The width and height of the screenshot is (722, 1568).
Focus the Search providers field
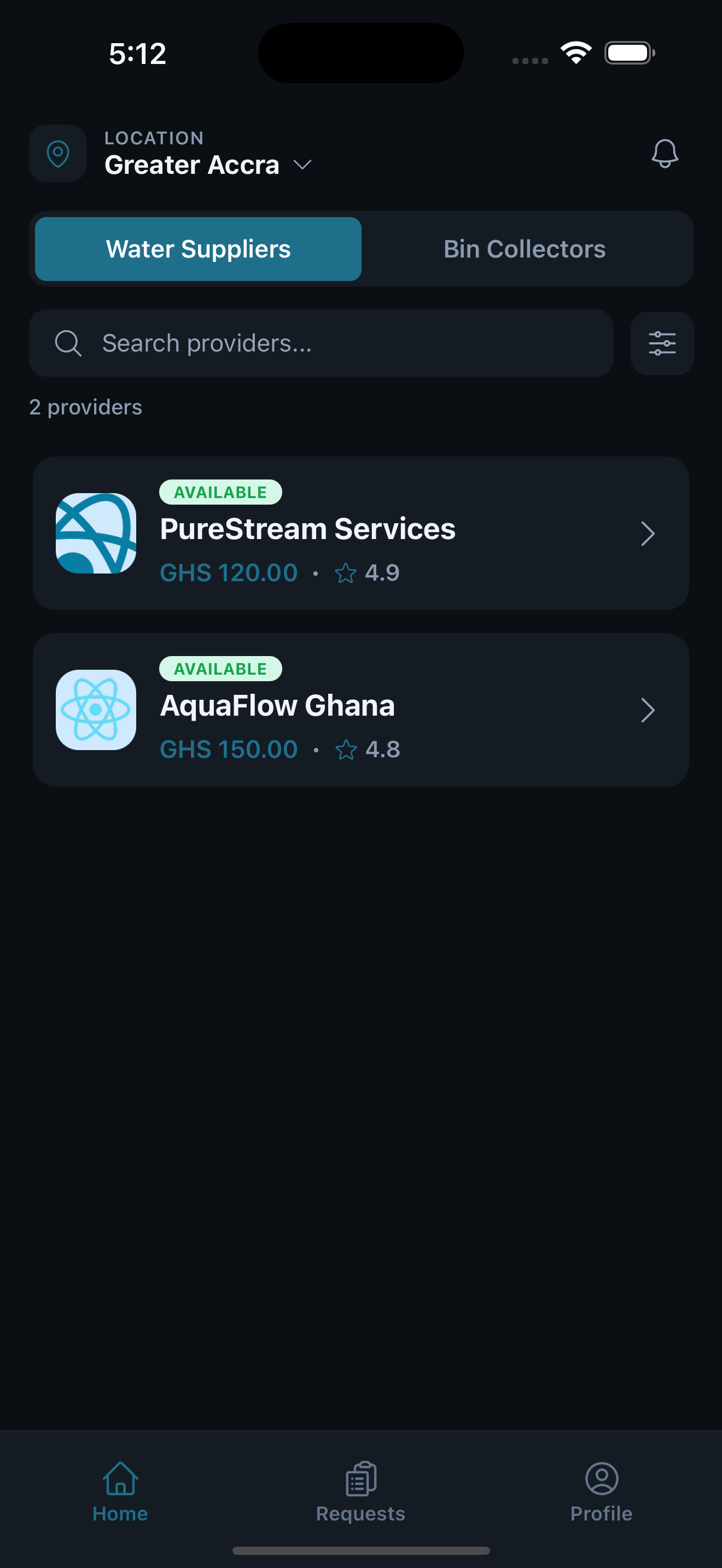(x=341, y=343)
